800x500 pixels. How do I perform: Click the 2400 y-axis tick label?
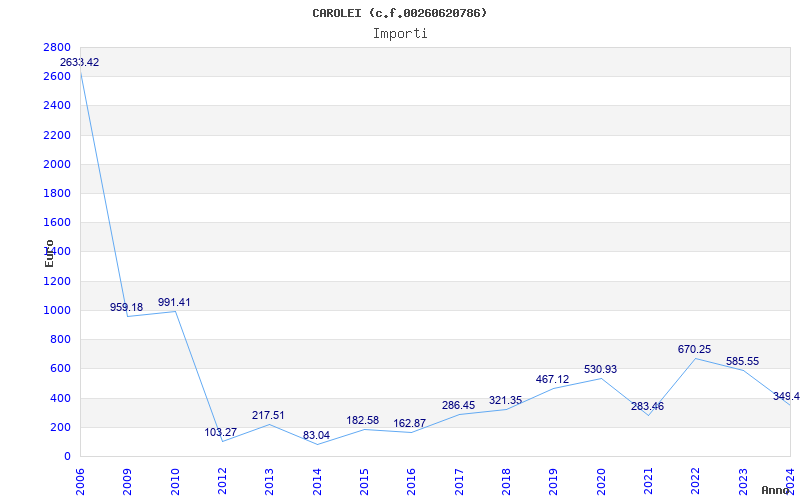click(x=57, y=106)
